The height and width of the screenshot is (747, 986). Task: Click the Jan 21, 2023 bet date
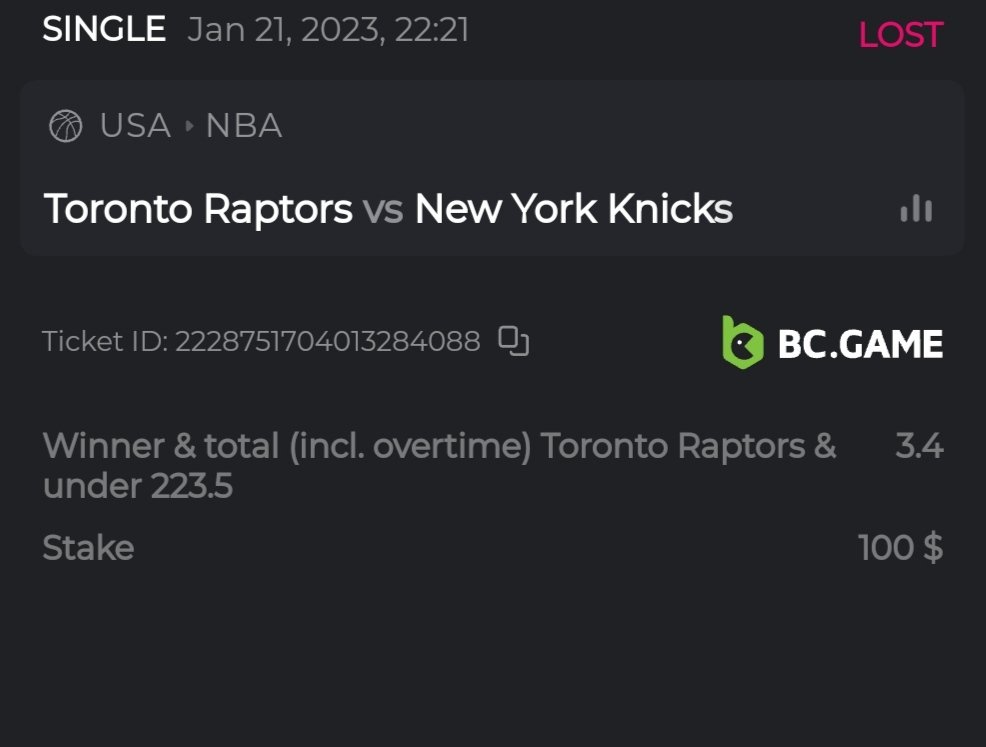tap(328, 30)
